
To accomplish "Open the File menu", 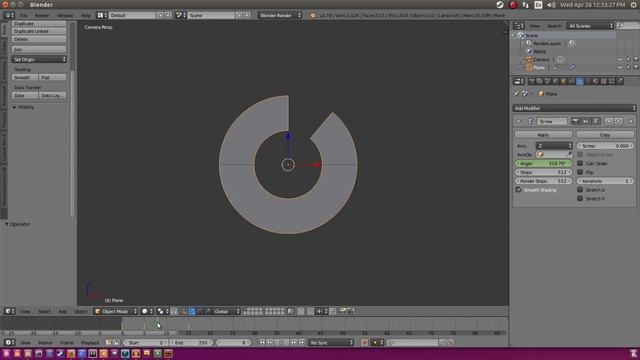I will (24, 15).
